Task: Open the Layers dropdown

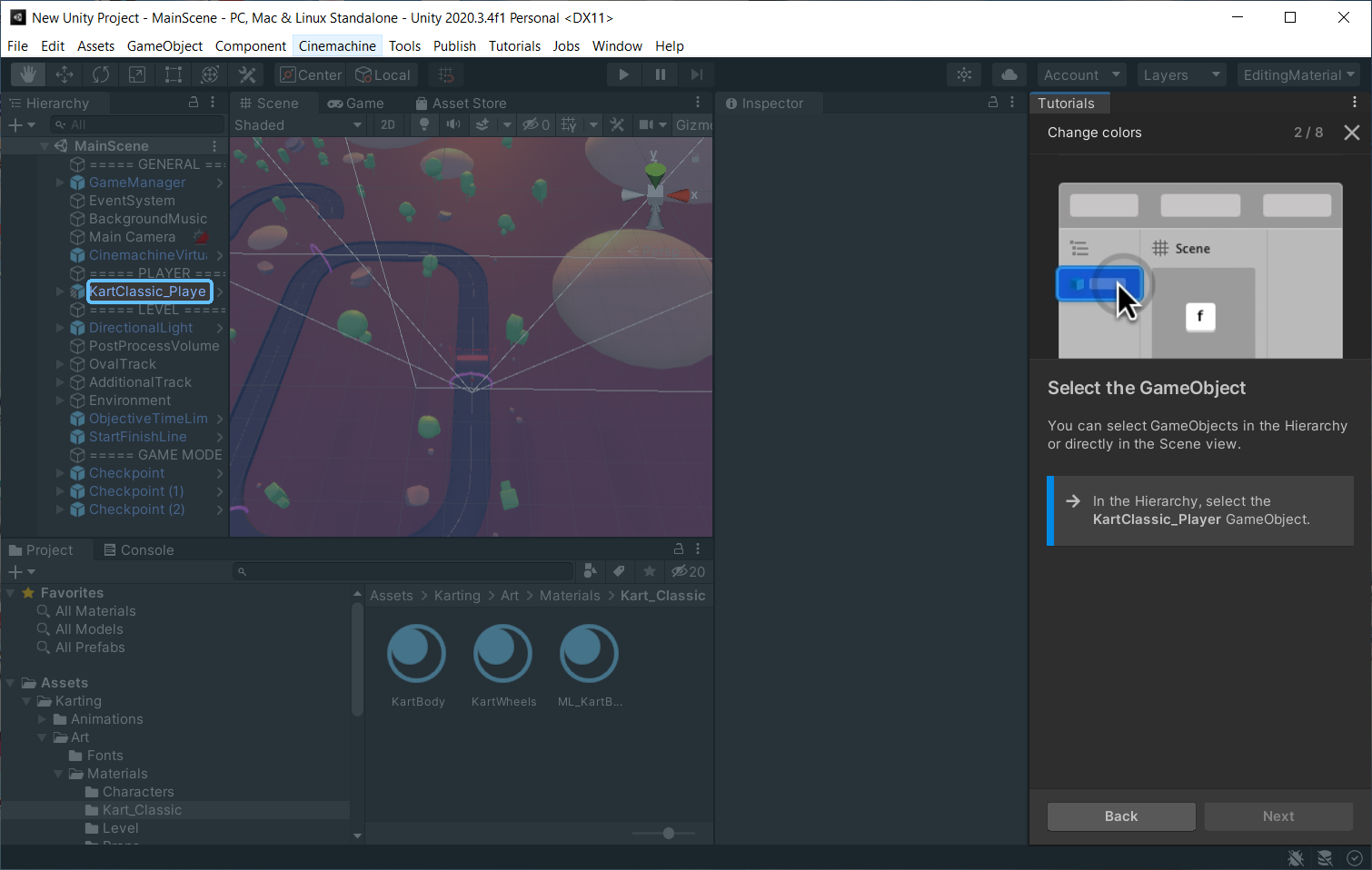Action: 1181,74
